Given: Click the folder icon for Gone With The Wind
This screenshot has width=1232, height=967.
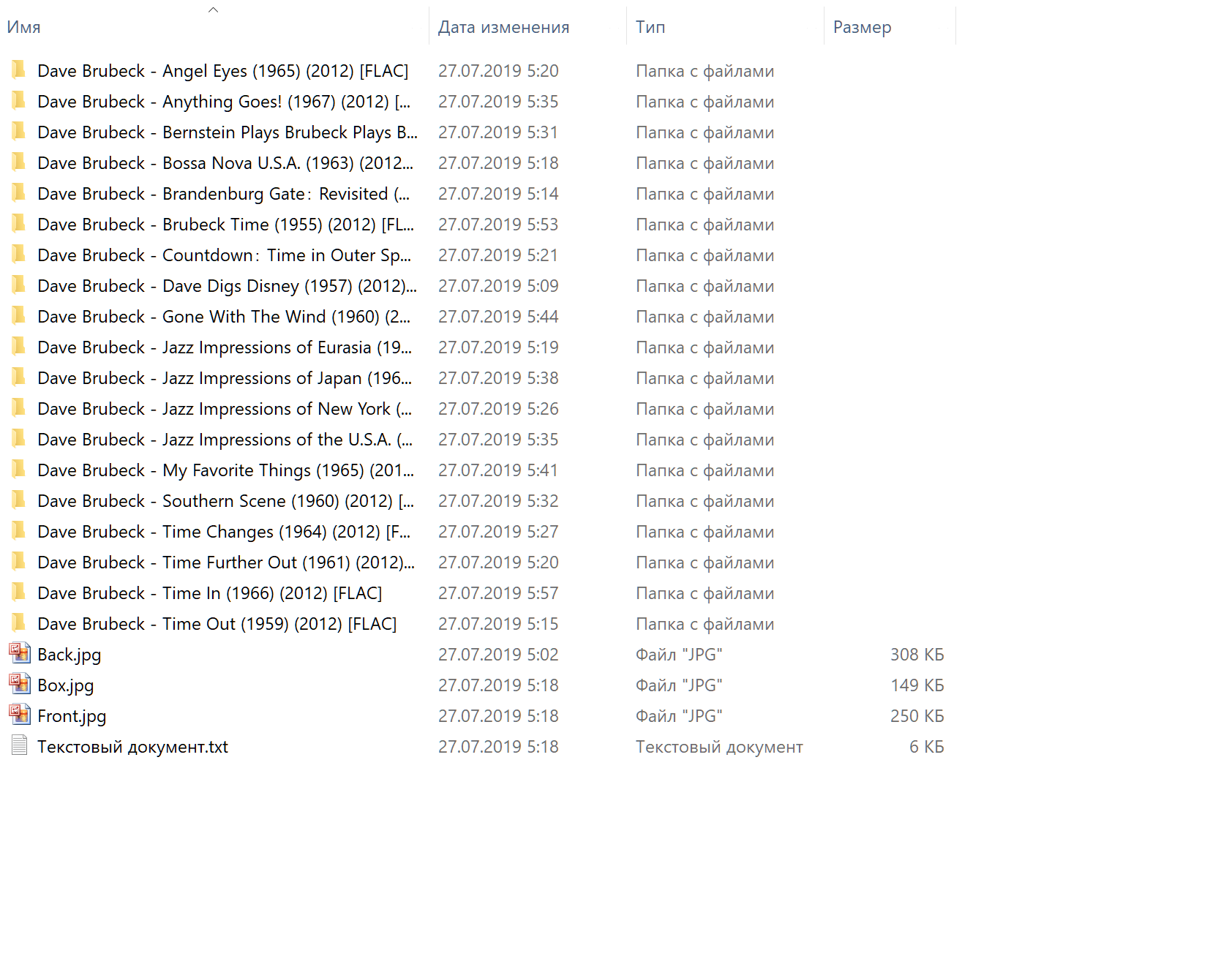Looking at the screenshot, I should click(19, 316).
